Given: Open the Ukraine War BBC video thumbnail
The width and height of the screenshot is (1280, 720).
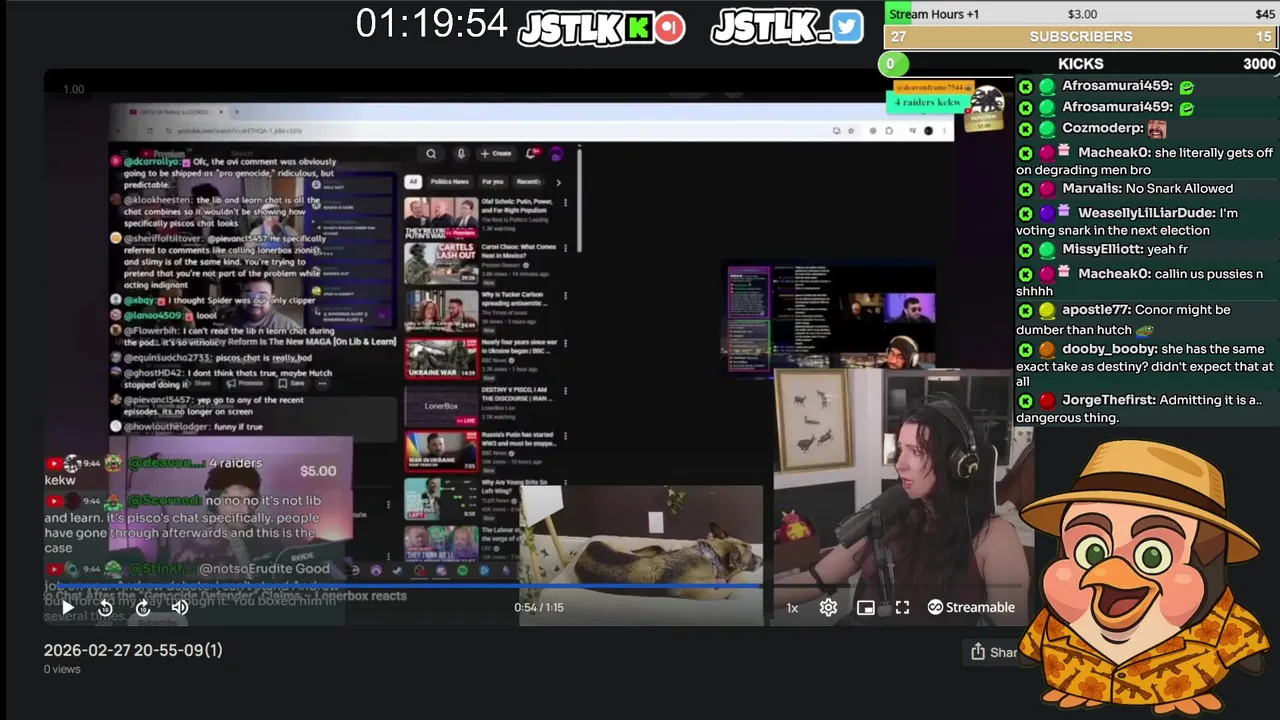Looking at the screenshot, I should tap(441, 358).
